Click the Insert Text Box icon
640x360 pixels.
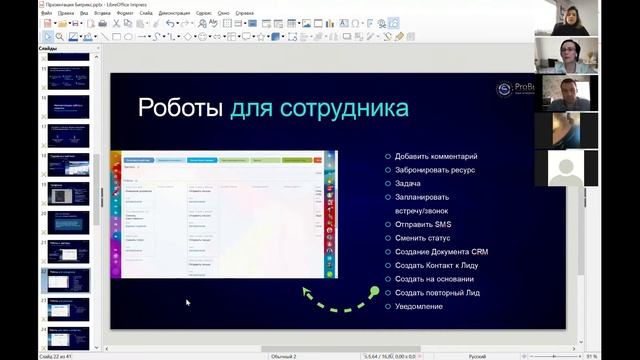(344, 24)
